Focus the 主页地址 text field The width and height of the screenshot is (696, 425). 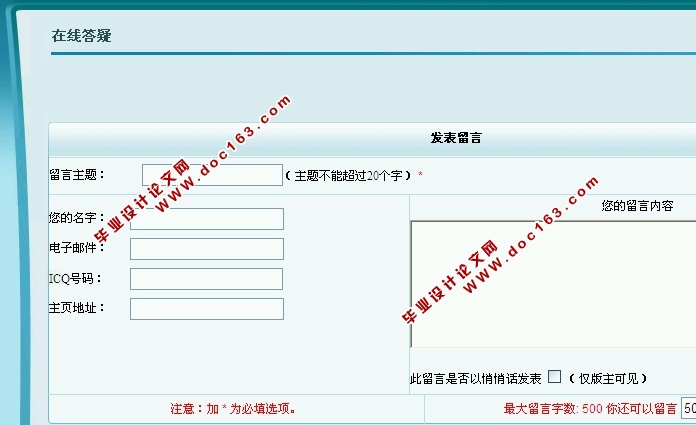pyautogui.click(x=207, y=309)
